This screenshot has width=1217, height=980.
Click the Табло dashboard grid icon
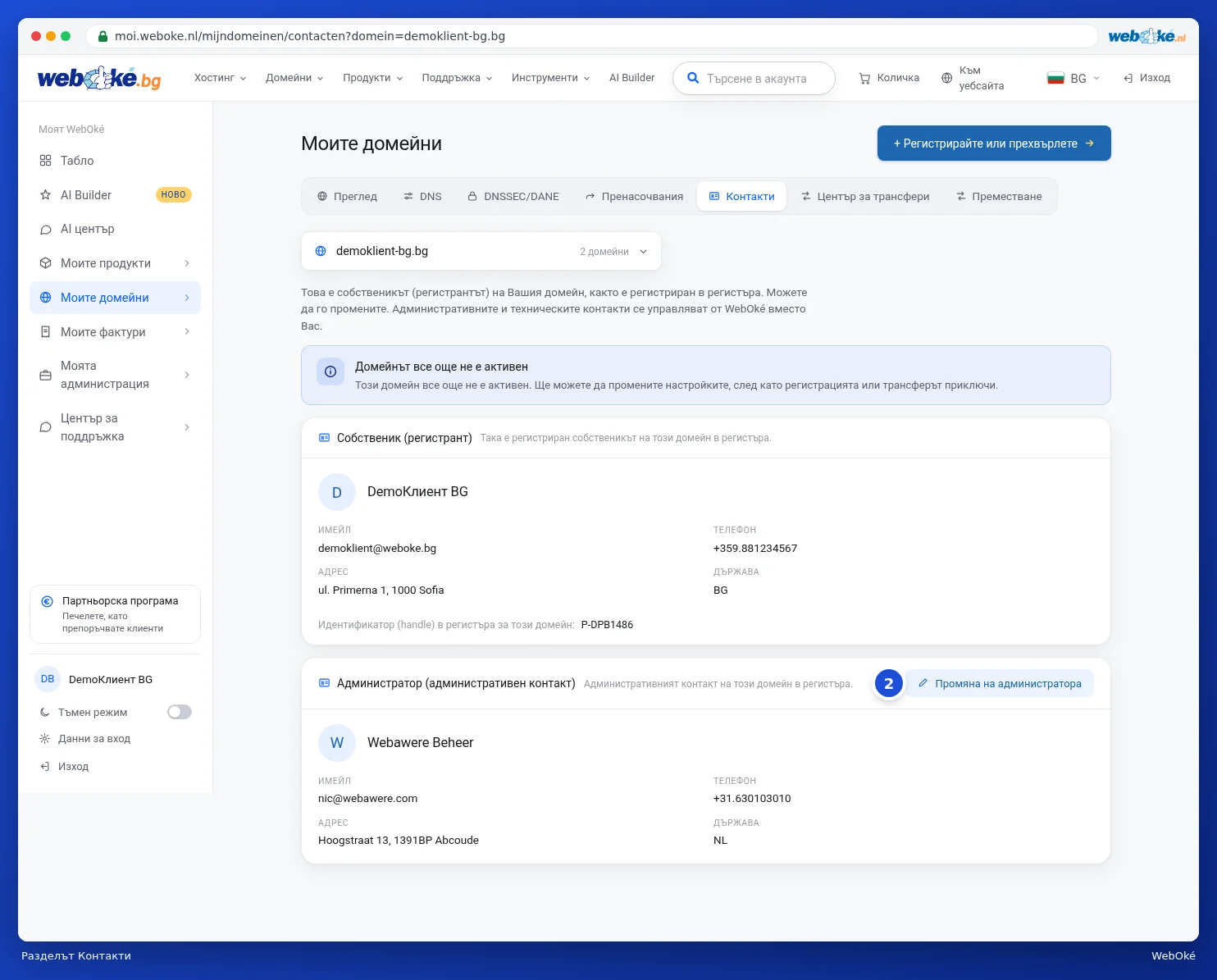click(46, 161)
